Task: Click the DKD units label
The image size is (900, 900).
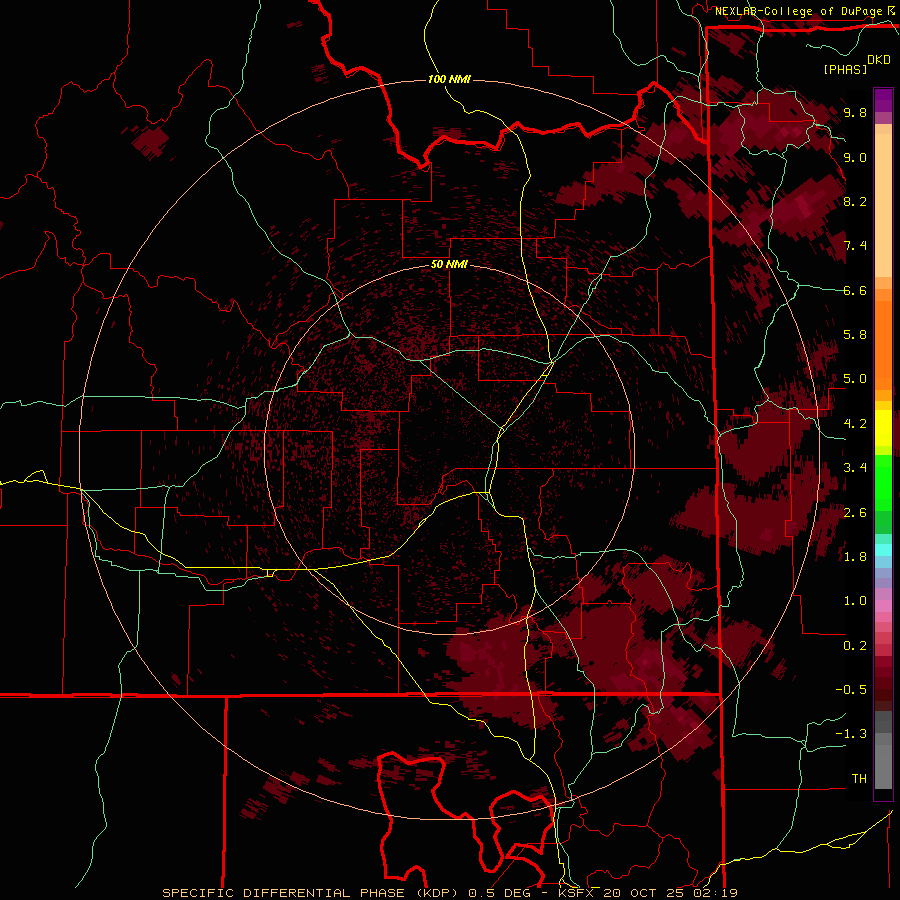Action: coord(879,60)
